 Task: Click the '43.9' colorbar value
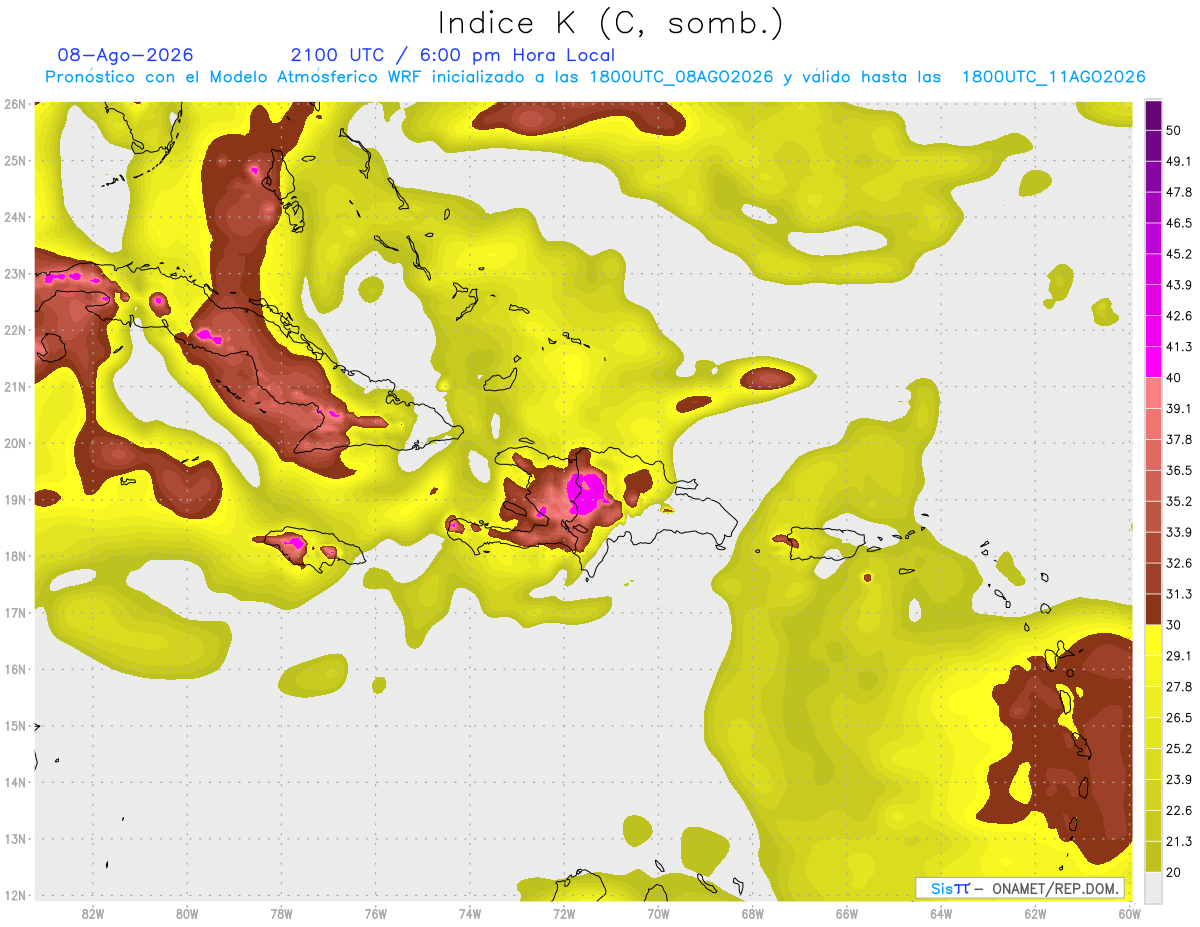point(1178,285)
